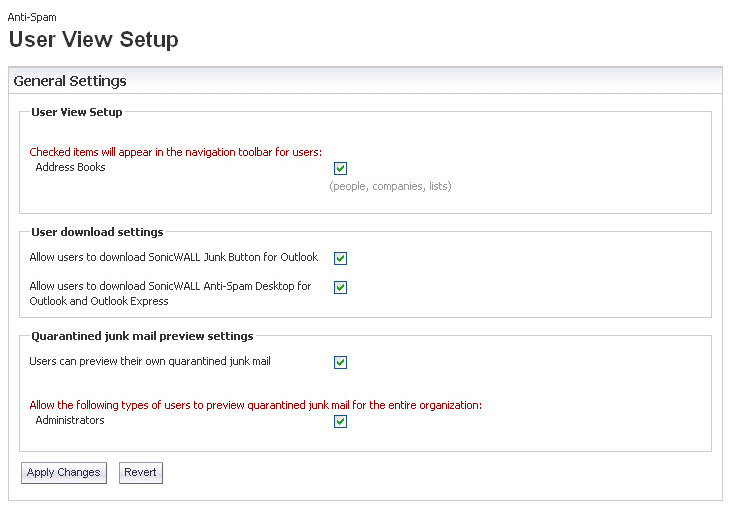Uncheck the Administrators preview checkbox
The height and width of the screenshot is (515, 730).
tap(340, 421)
